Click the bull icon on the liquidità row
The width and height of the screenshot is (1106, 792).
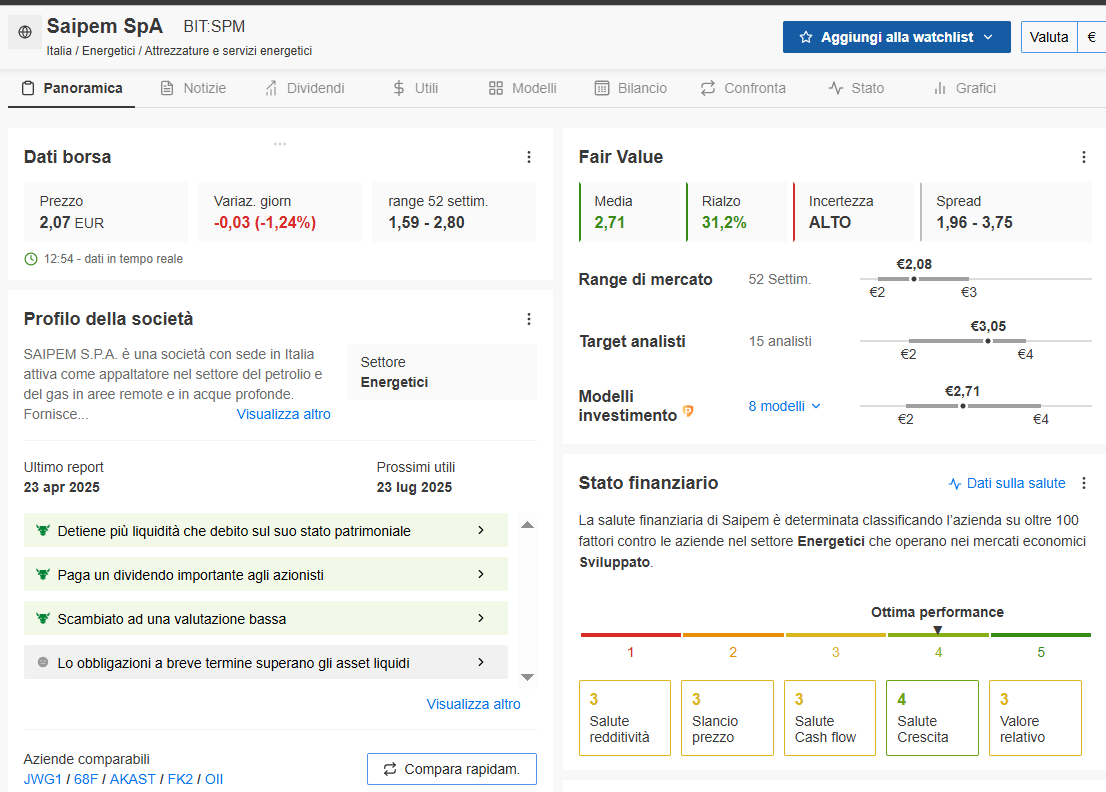(x=43, y=530)
